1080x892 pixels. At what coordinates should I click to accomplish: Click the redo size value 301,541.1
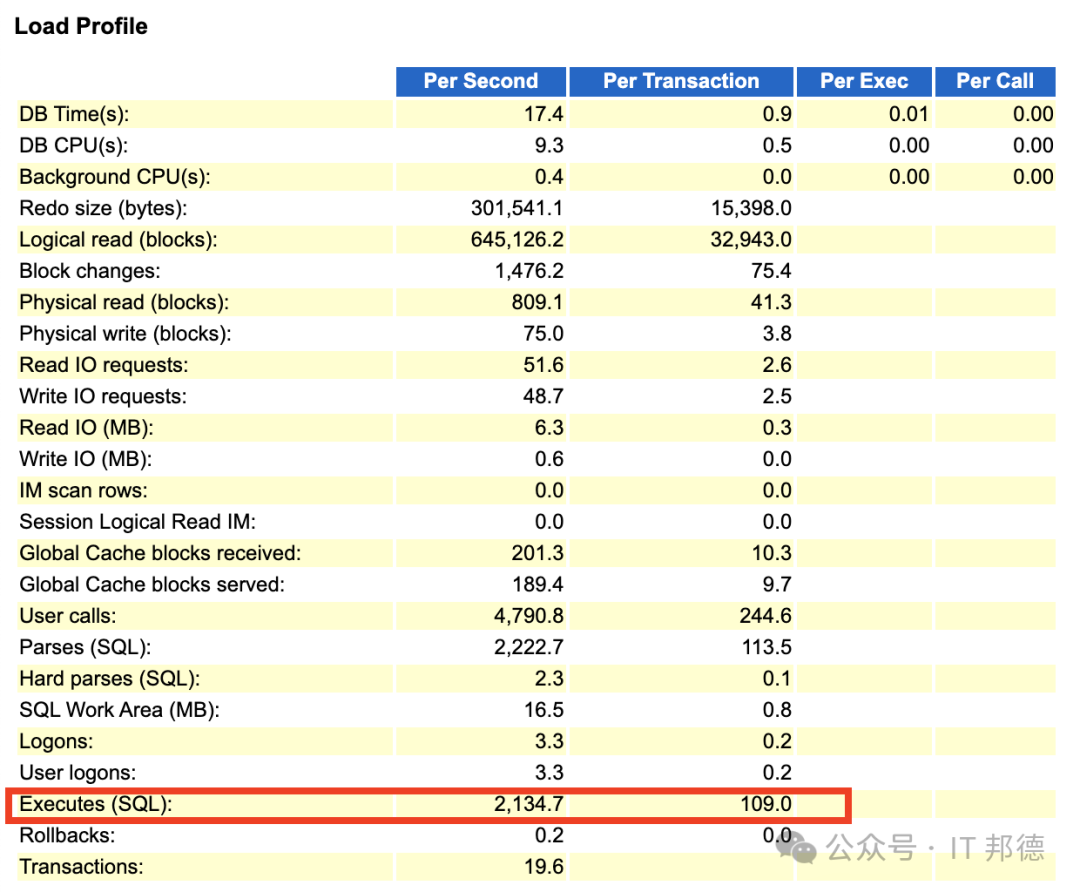[x=517, y=209]
